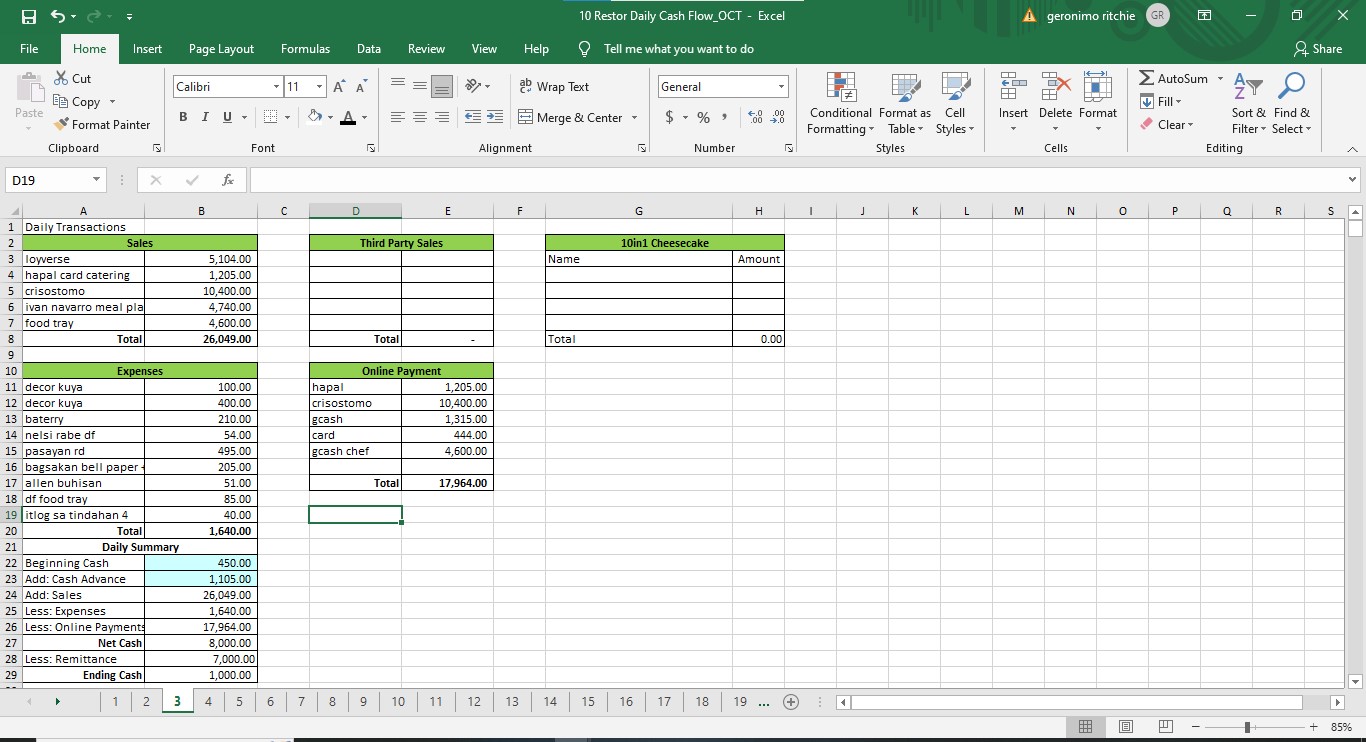Click the Decrease Indent icon
Image resolution: width=1366 pixels, height=742 pixels.
[x=472, y=117]
